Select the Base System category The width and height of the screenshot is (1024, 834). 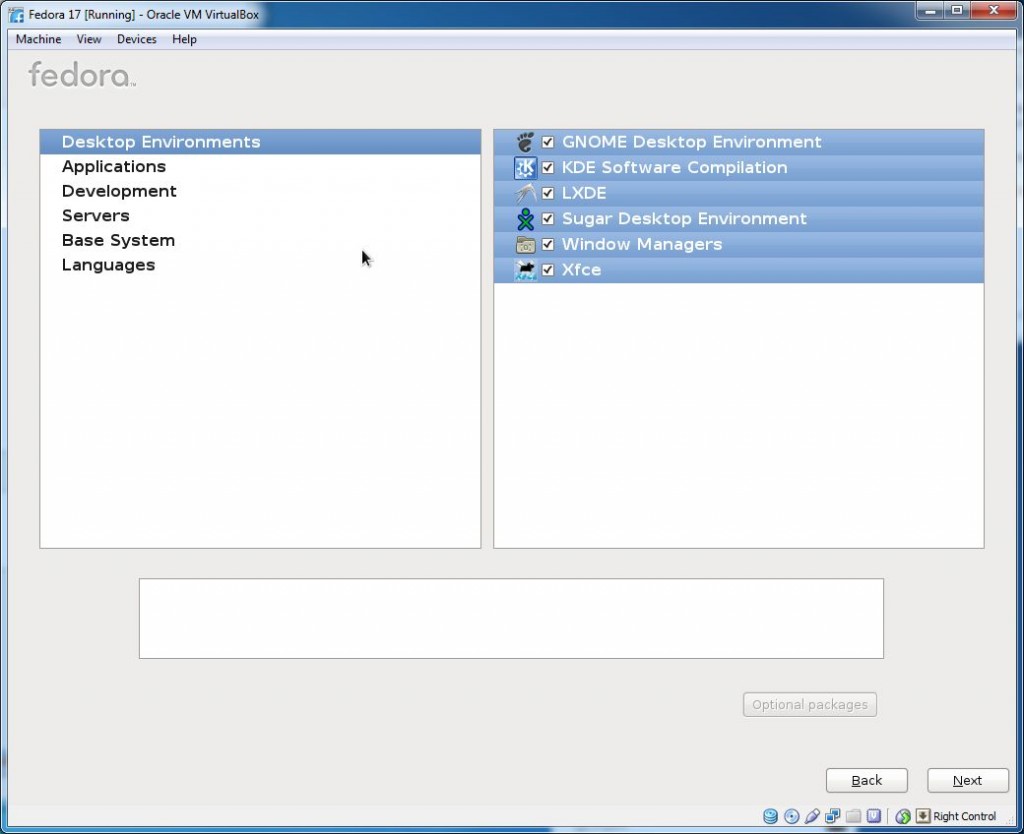[x=261, y=240]
